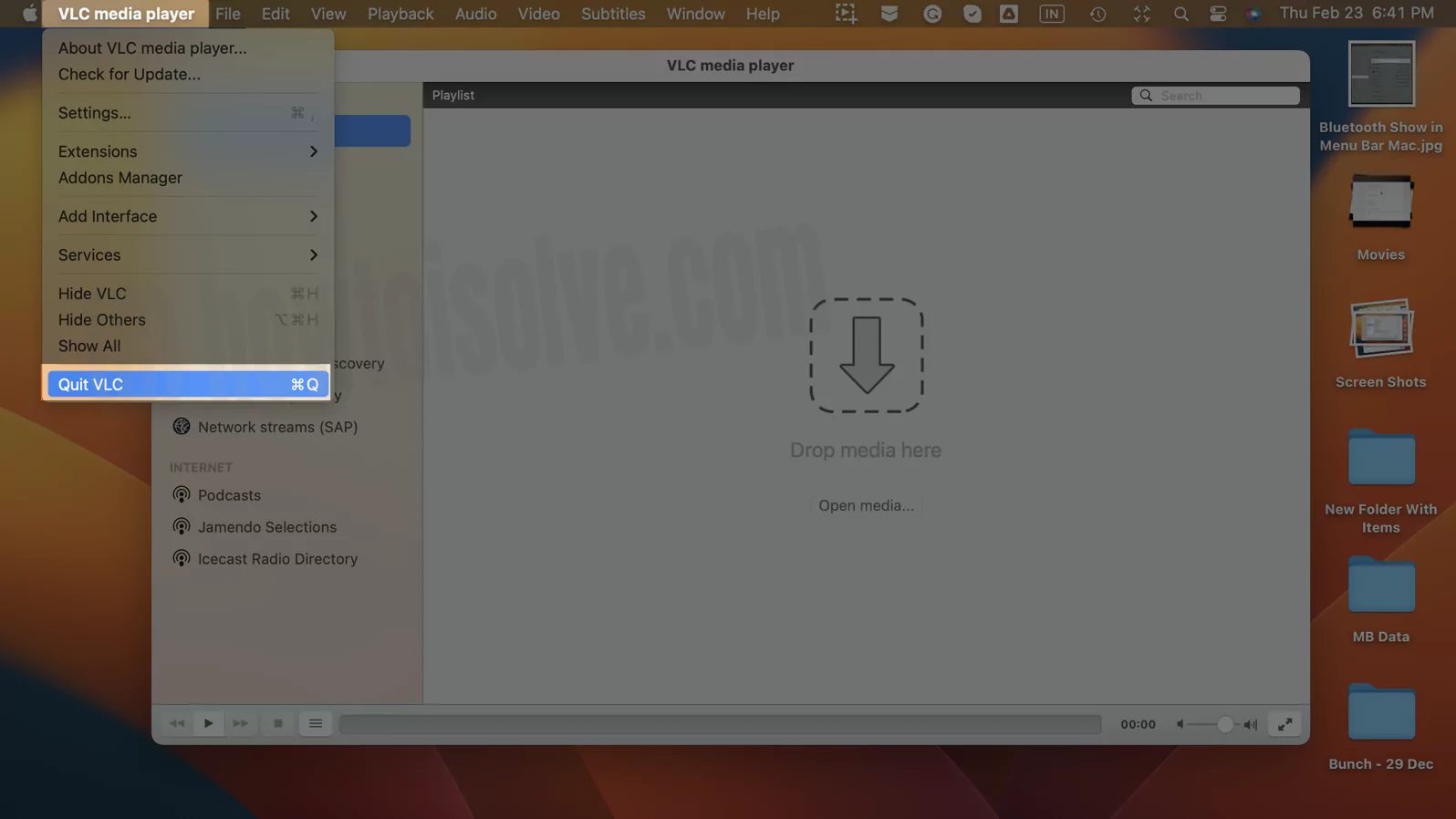Open the View menu

click(328, 14)
